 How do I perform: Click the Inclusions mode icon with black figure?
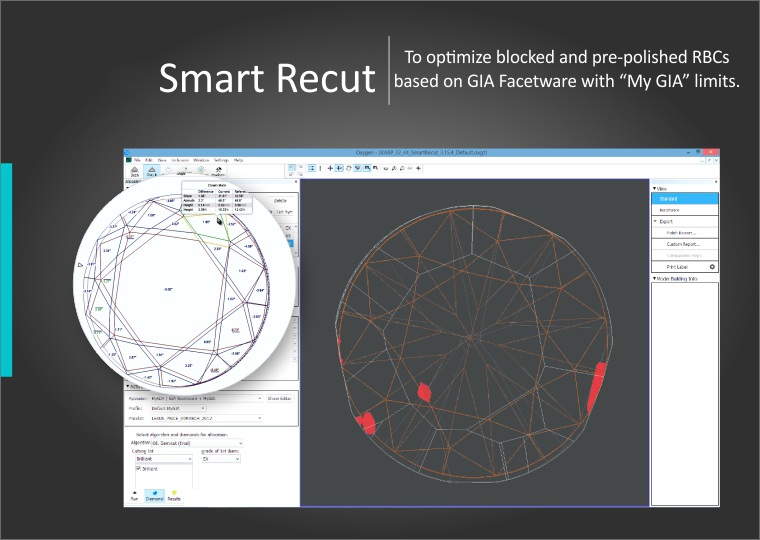[x=219, y=171]
